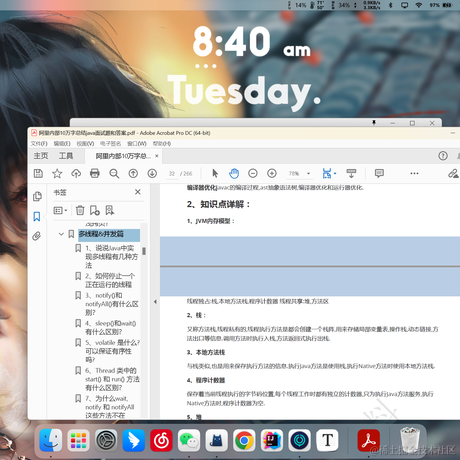Open Adobe Acrobat from the dock
460x460 pixels.
tap(368, 440)
